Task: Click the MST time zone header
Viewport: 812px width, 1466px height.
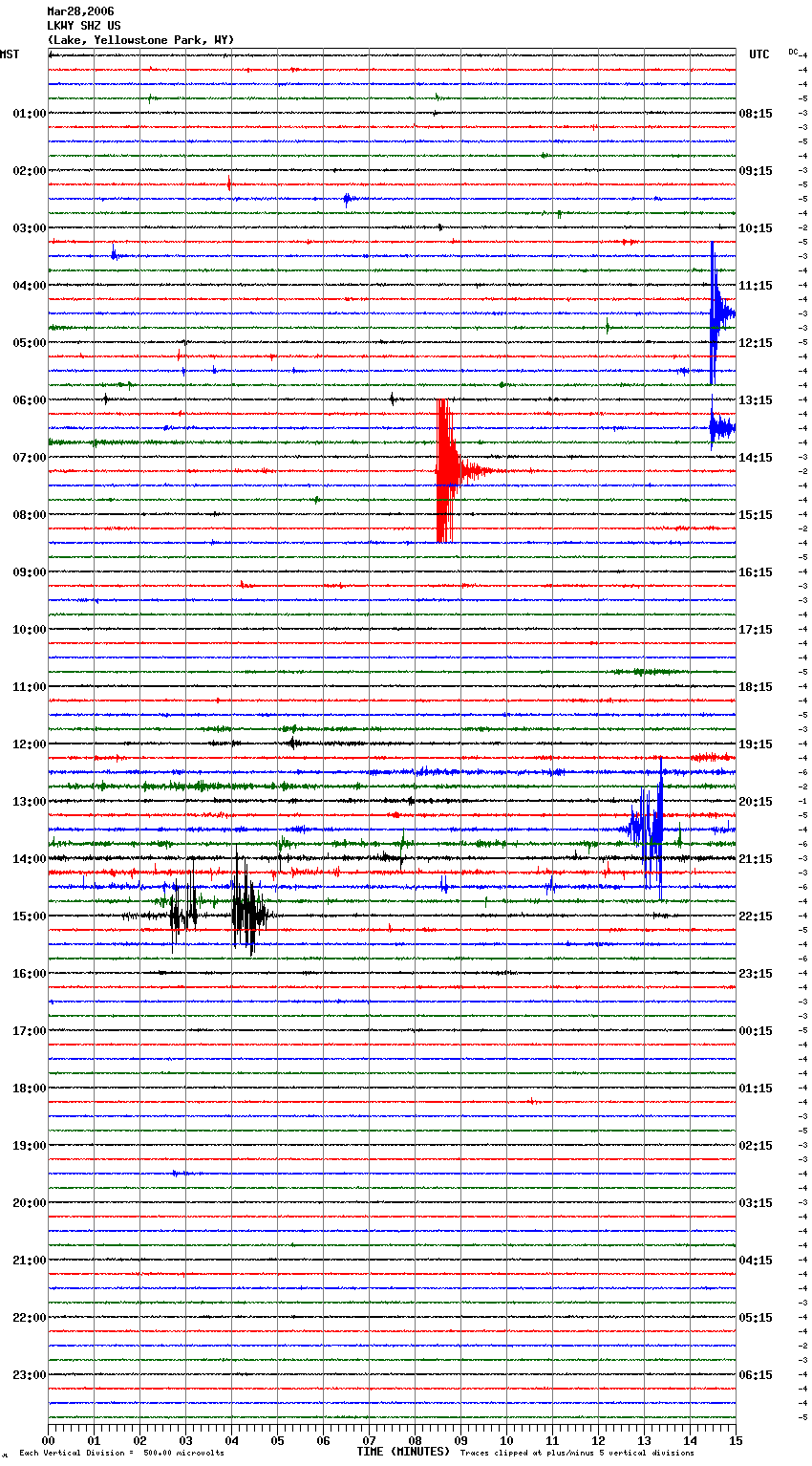Action: click(10, 54)
